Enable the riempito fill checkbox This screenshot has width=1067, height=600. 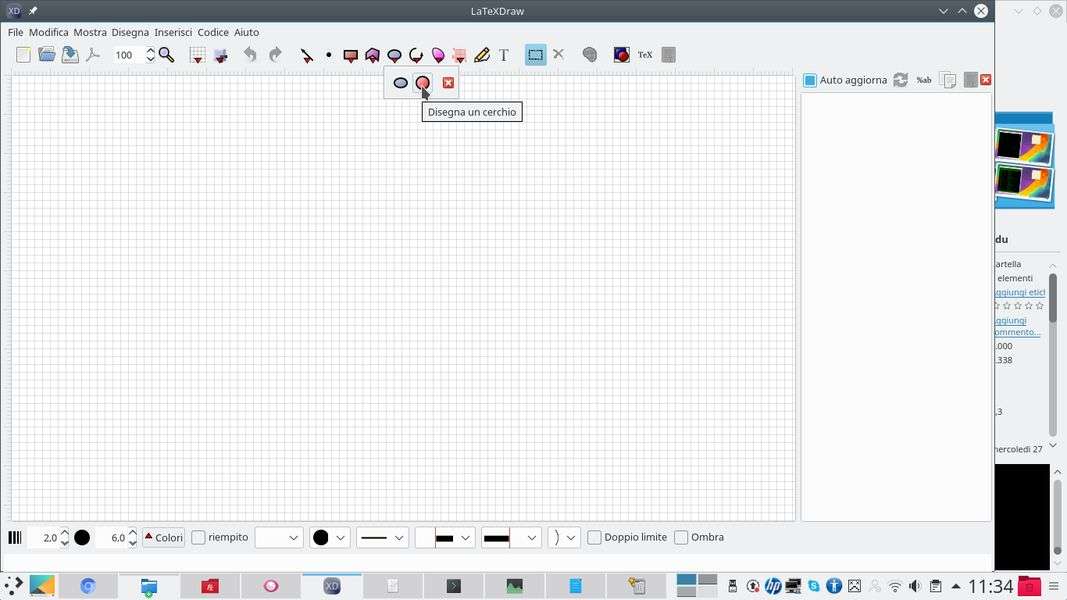click(x=199, y=538)
